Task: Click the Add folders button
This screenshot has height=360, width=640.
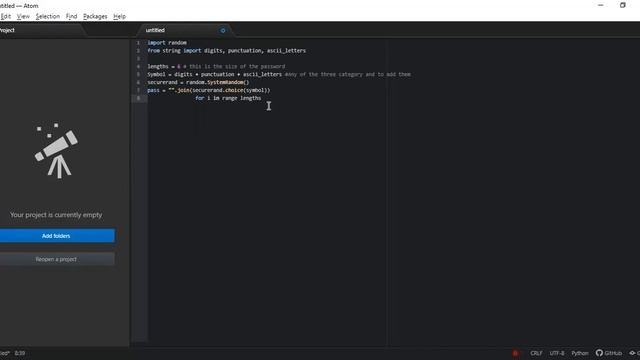Action: click(x=56, y=236)
